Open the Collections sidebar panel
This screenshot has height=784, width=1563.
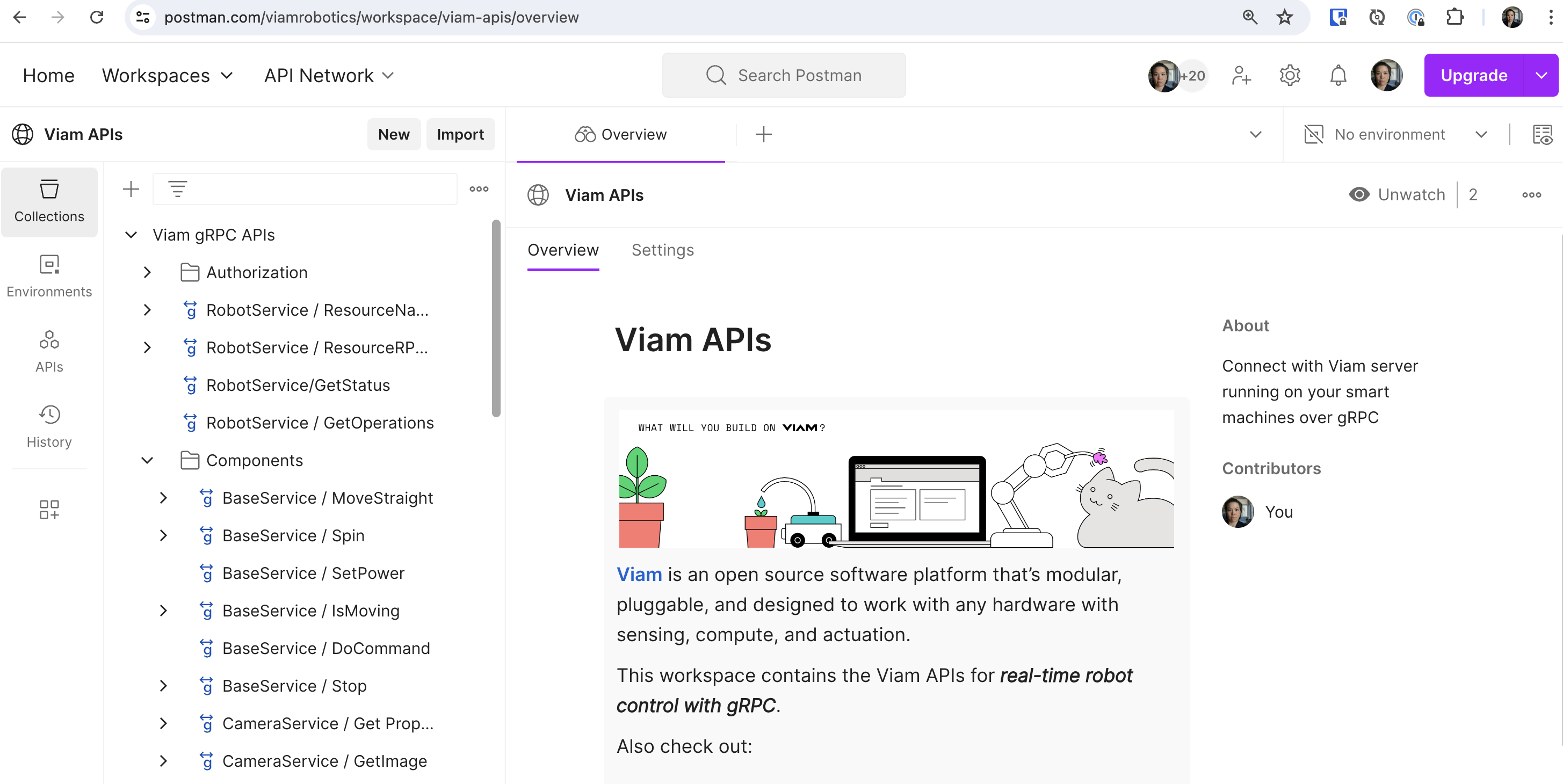49,201
